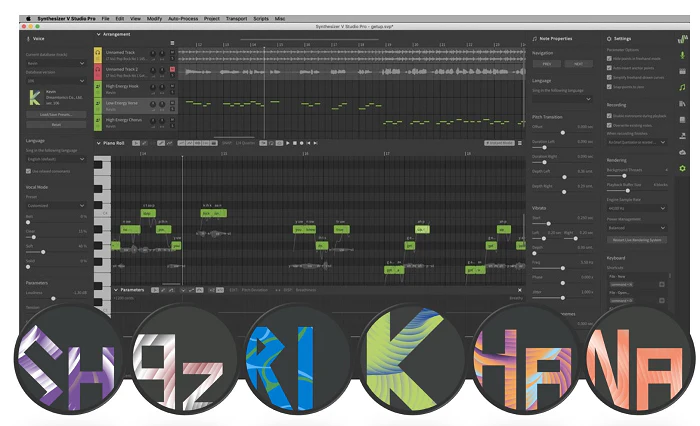This screenshot has width=700, height=426.
Task: Open the Piano Roll hamburger menu icon
Action: point(520,143)
